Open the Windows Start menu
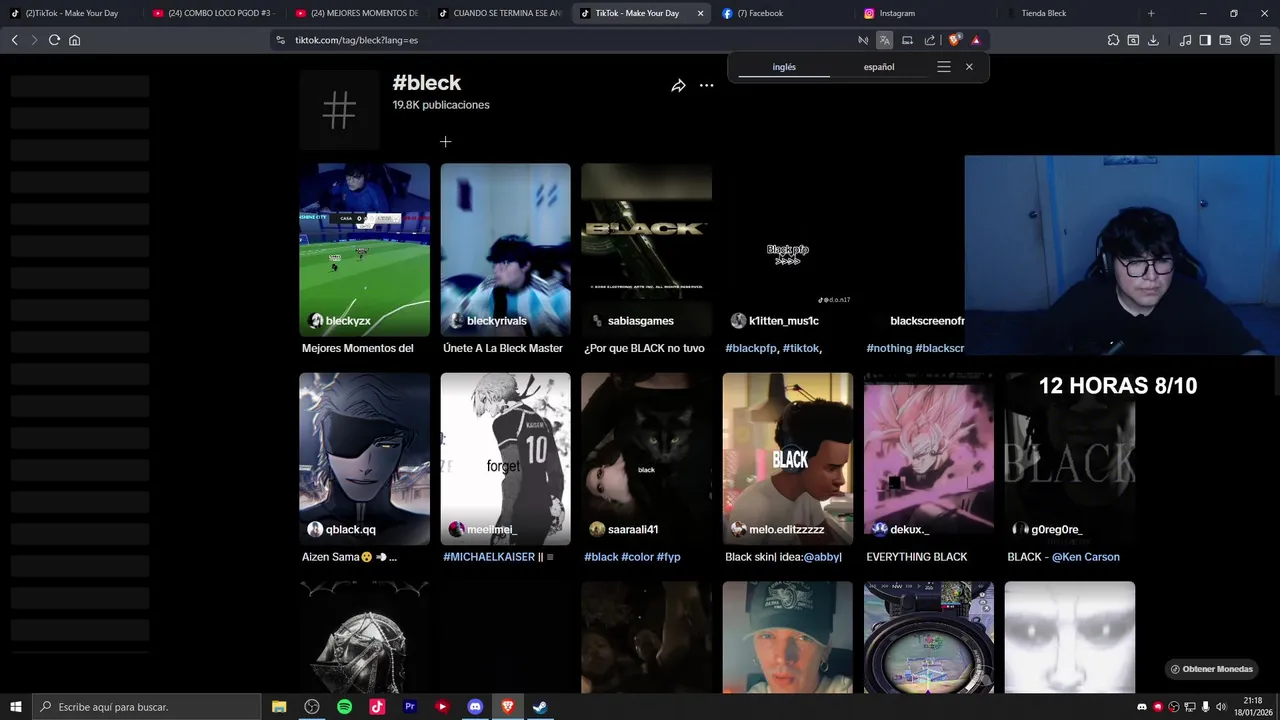This screenshot has height=720, width=1280. click(x=16, y=707)
